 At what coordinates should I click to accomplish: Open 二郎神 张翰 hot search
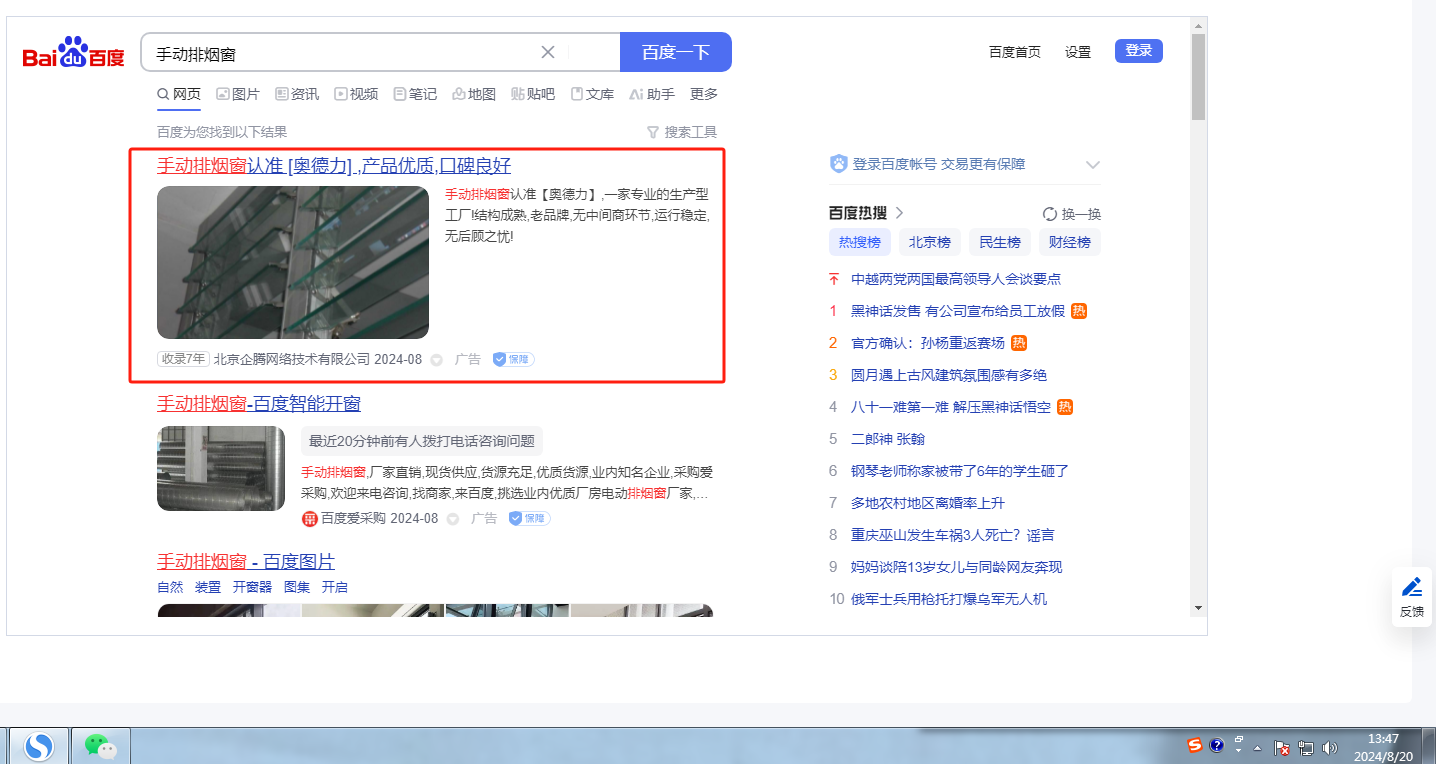888,439
